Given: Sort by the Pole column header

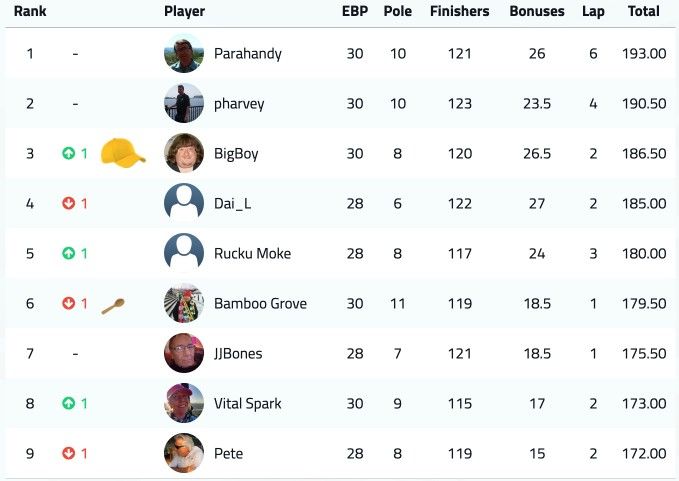Looking at the screenshot, I should point(398,11).
